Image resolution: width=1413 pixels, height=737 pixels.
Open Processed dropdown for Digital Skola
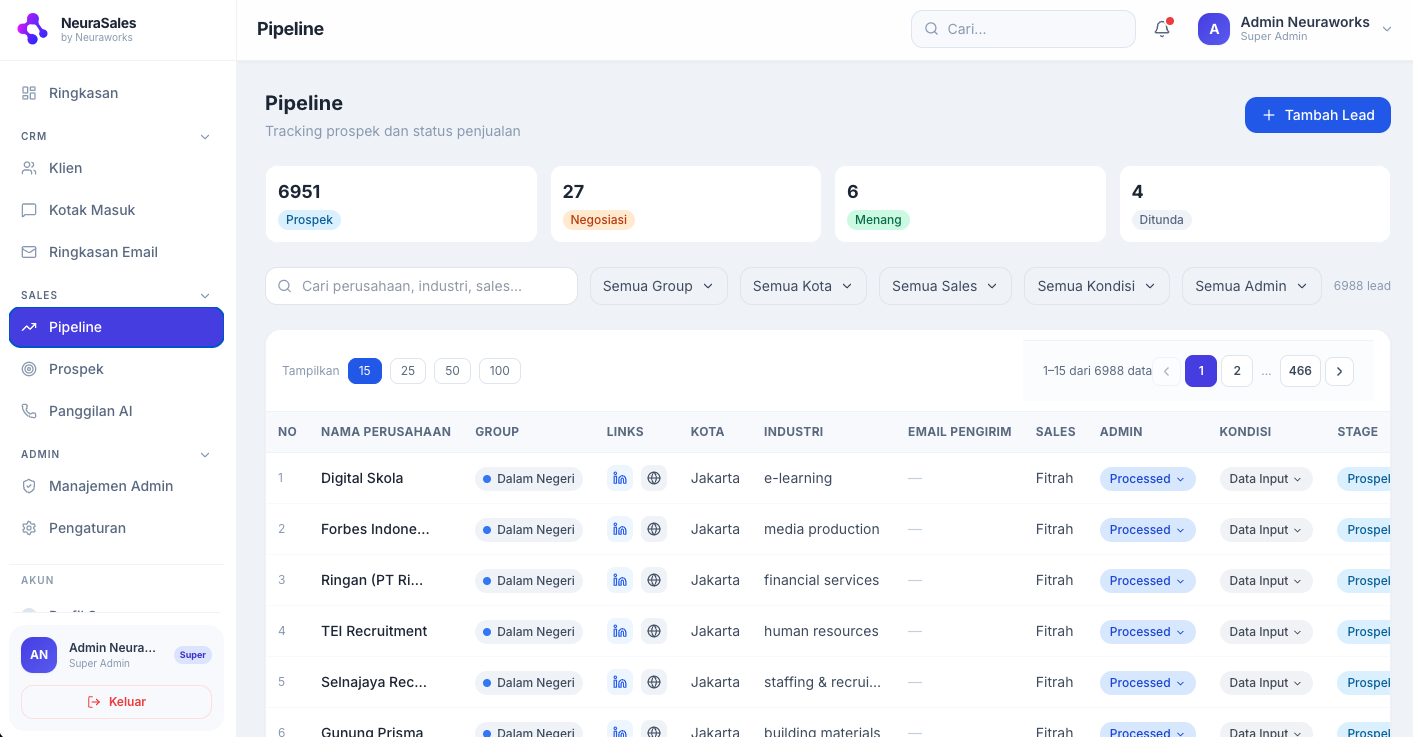(x=1147, y=479)
